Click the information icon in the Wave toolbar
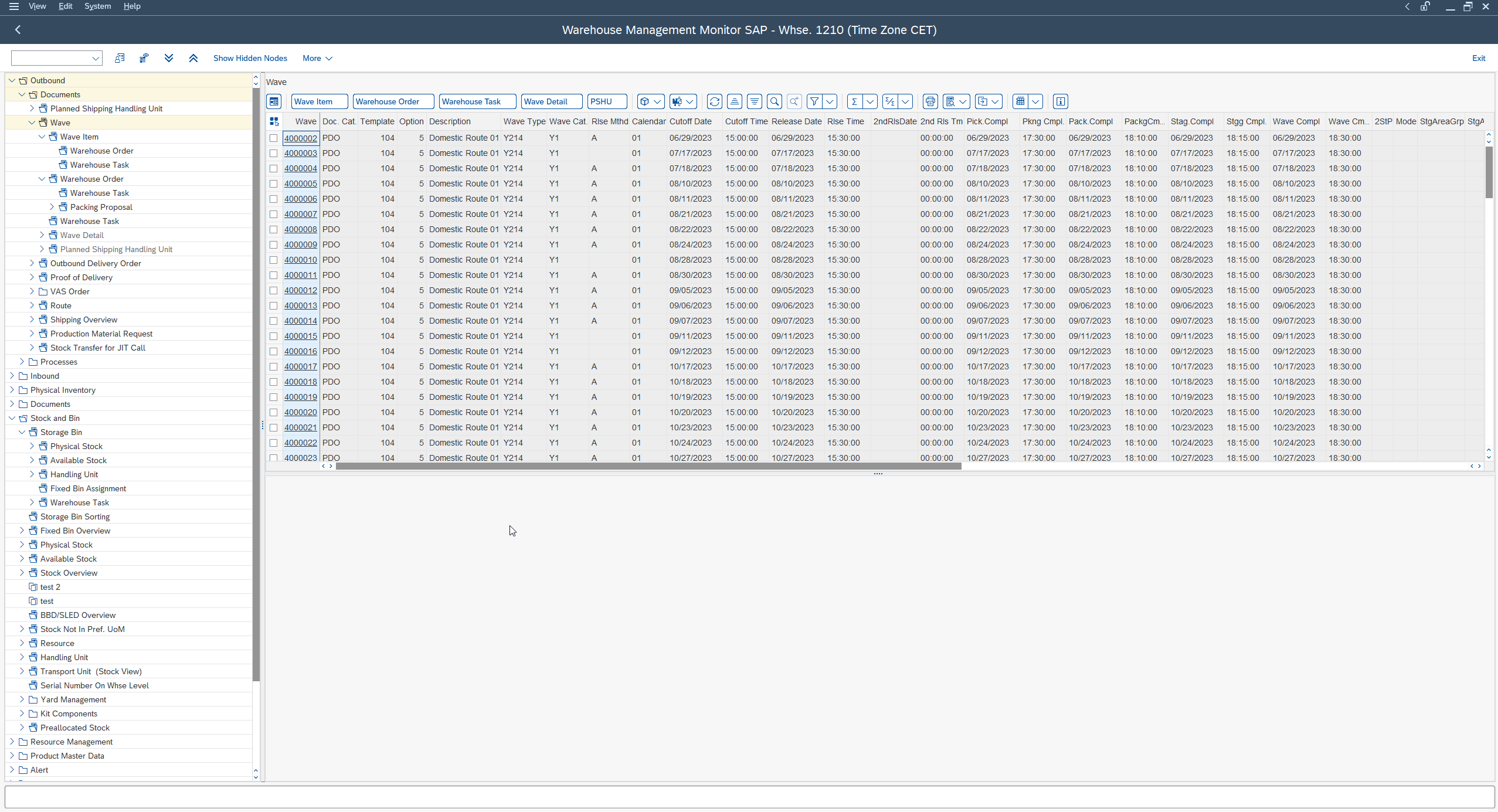This screenshot has height=812, width=1498. pyautogui.click(x=1061, y=101)
